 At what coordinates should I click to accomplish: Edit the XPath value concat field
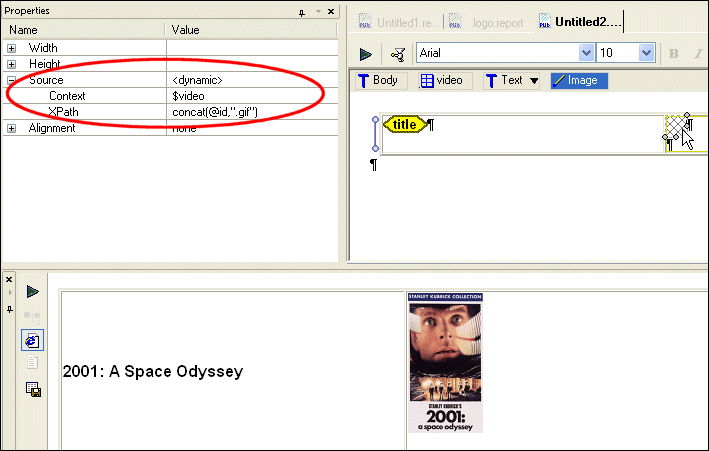pyautogui.click(x=250, y=112)
